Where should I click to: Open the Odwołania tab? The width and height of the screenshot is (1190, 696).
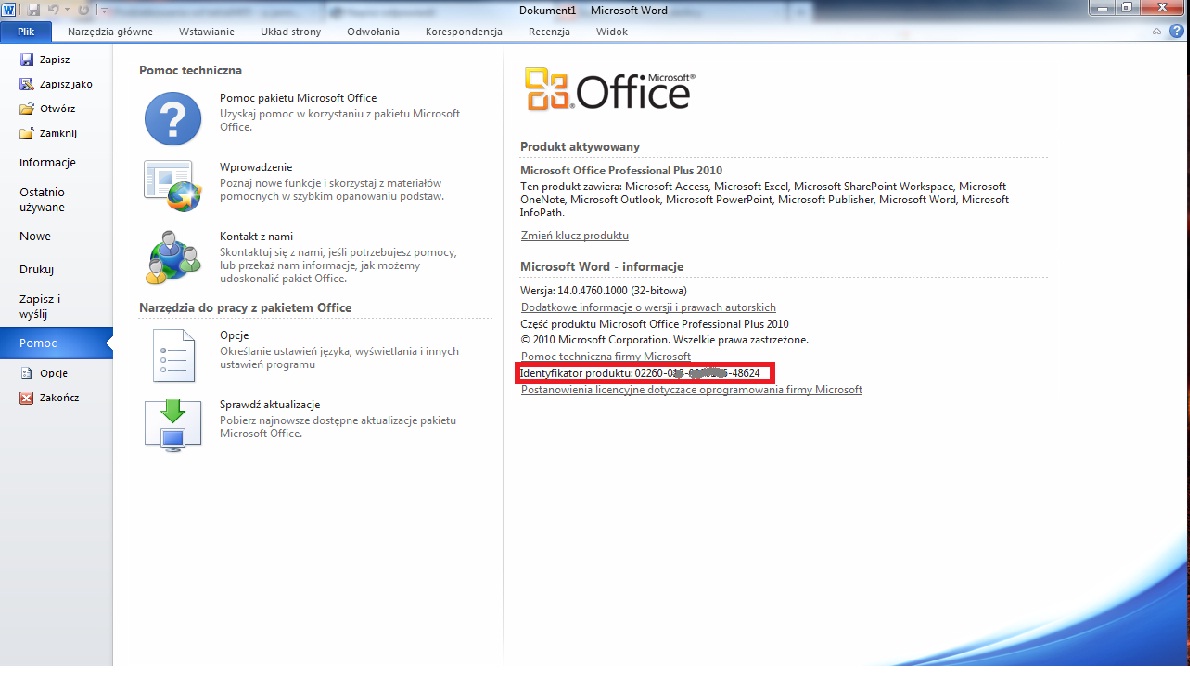point(373,32)
